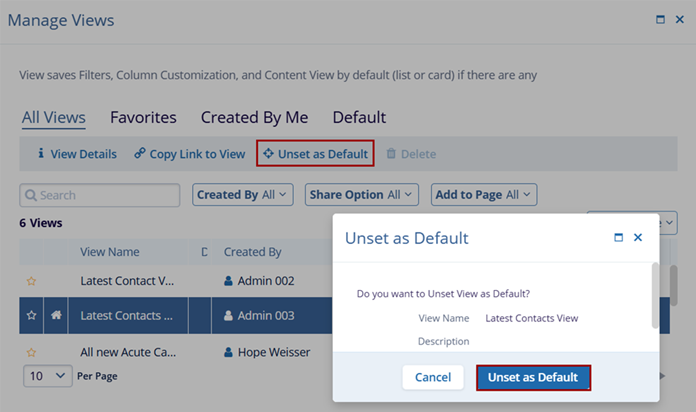Screen dimensions: 696x412
Task: Click View Details info icon
Action: click(41, 154)
